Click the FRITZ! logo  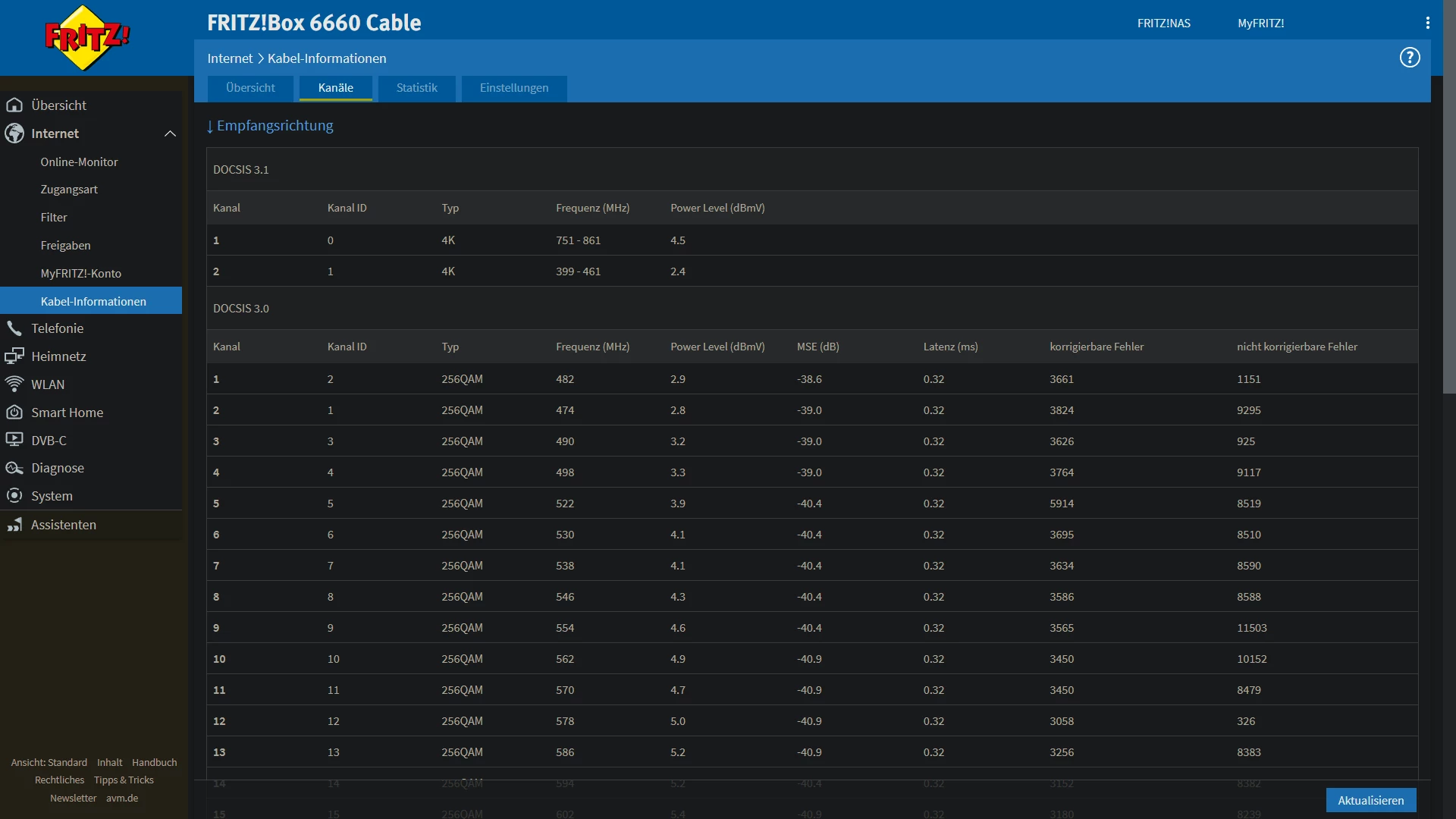(87, 37)
